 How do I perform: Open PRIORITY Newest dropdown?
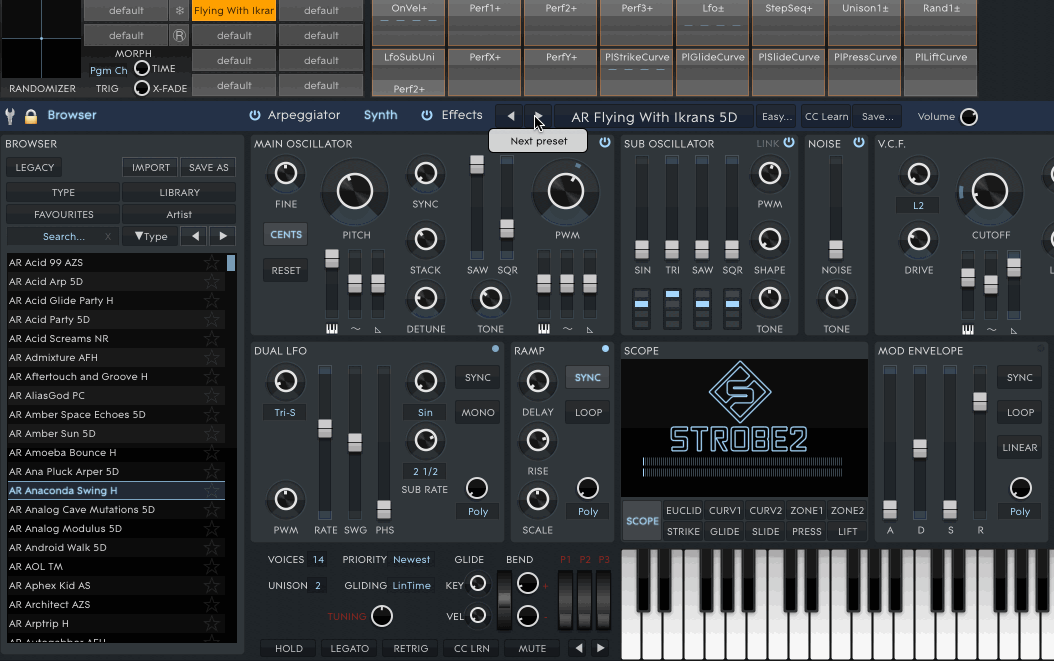point(411,559)
